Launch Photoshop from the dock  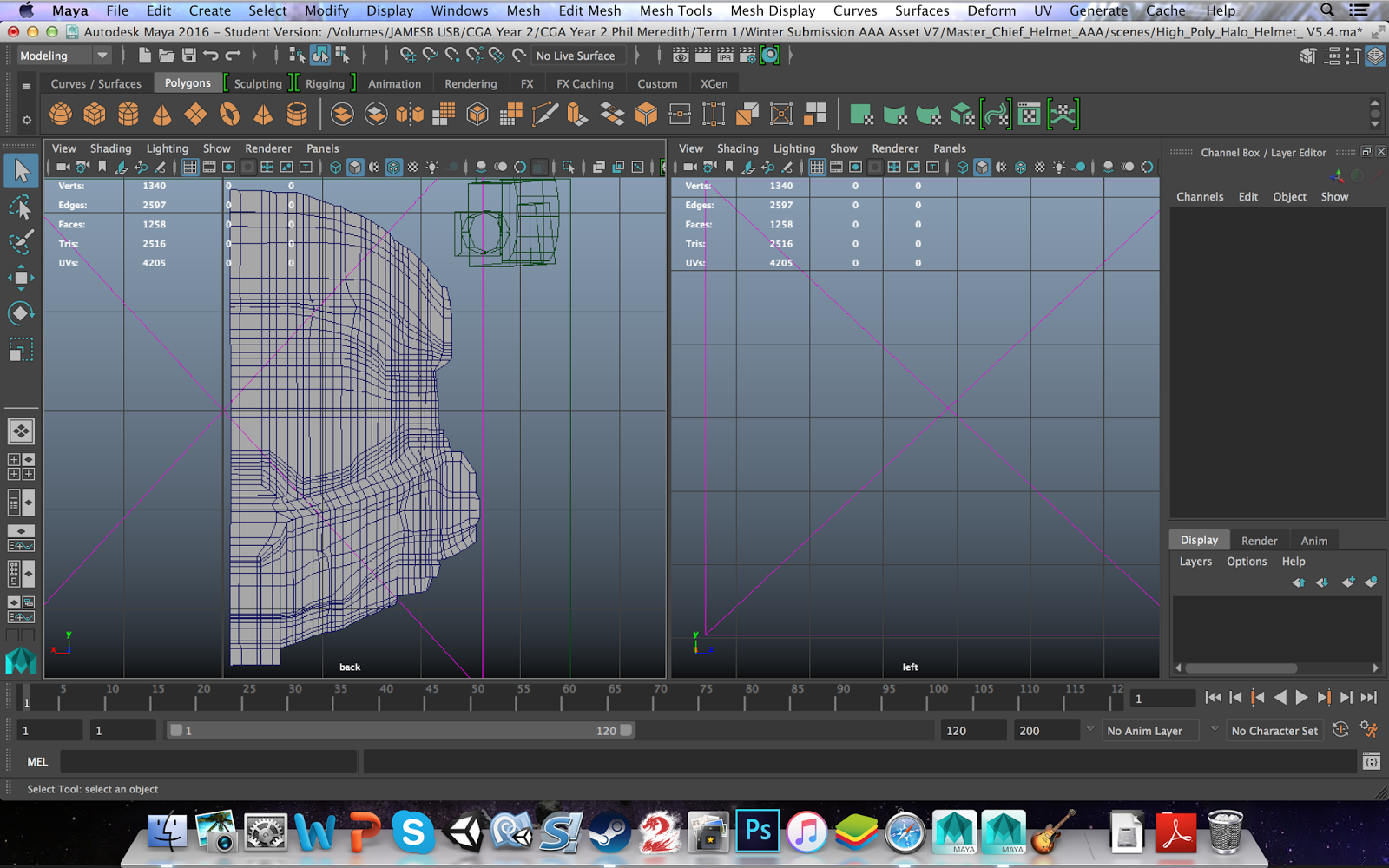(757, 832)
